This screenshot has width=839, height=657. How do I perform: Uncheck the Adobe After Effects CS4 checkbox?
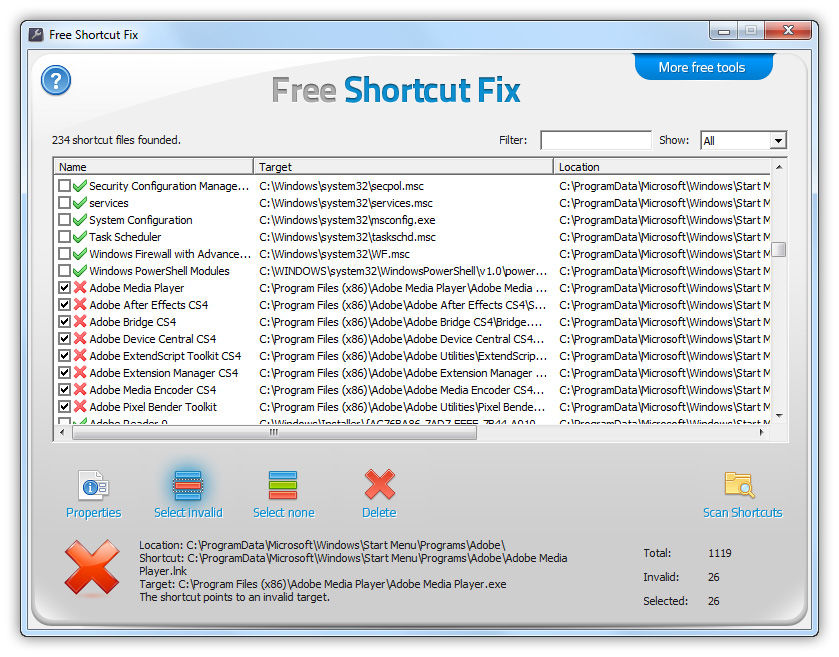click(x=64, y=304)
